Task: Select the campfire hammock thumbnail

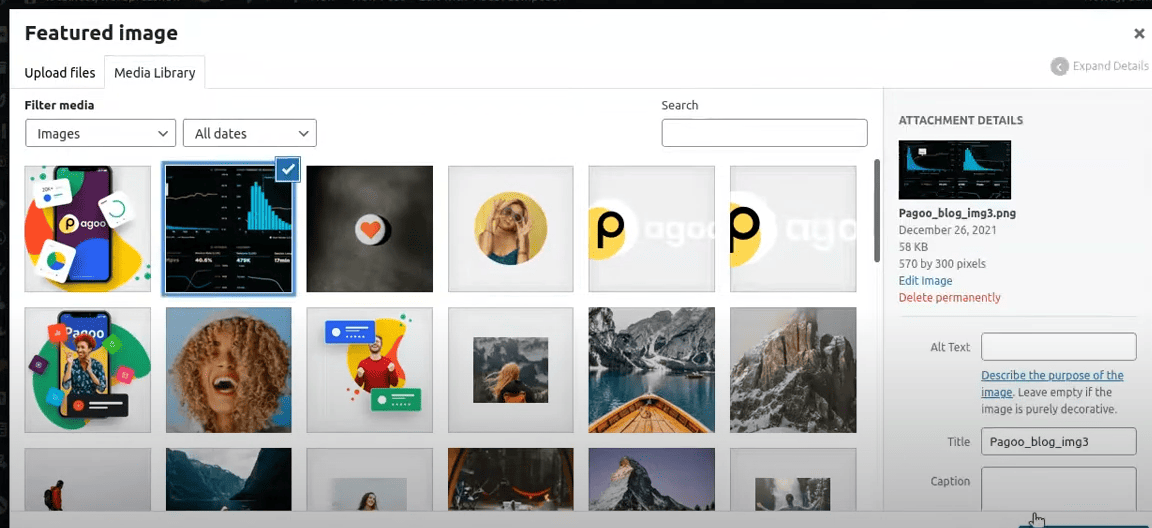Action: (511, 480)
